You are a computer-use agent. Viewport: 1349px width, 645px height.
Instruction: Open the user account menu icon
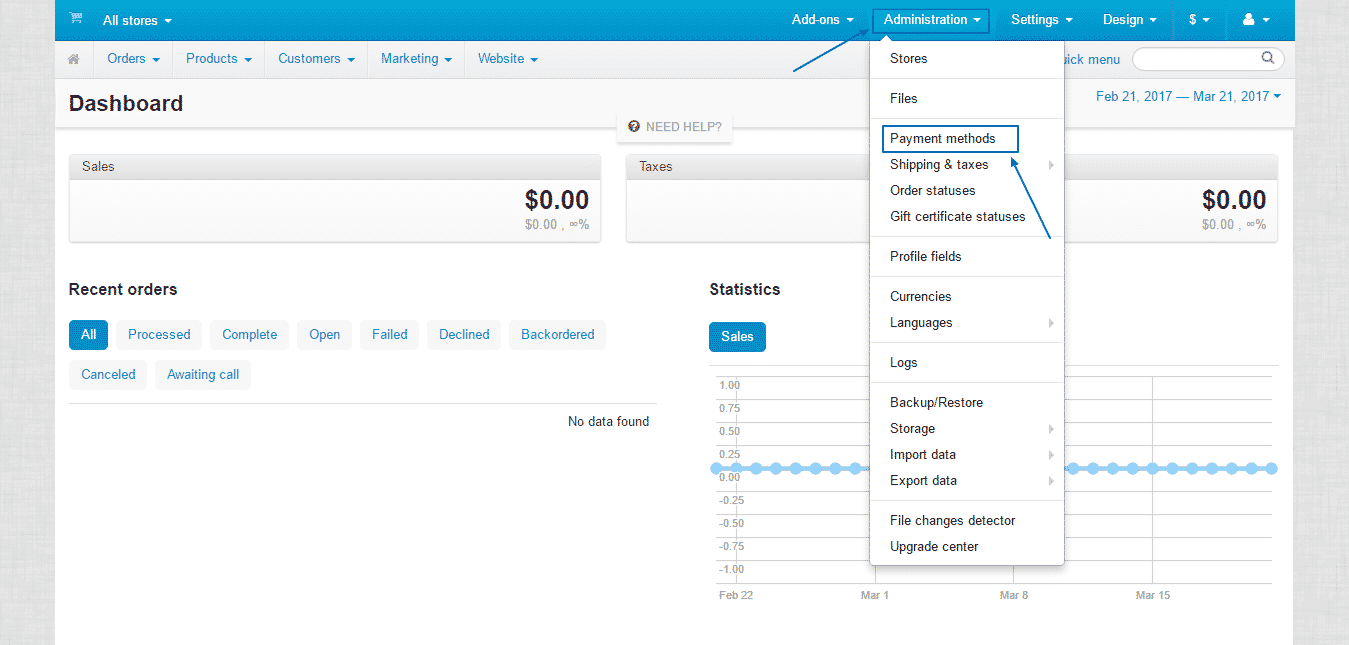click(1255, 18)
